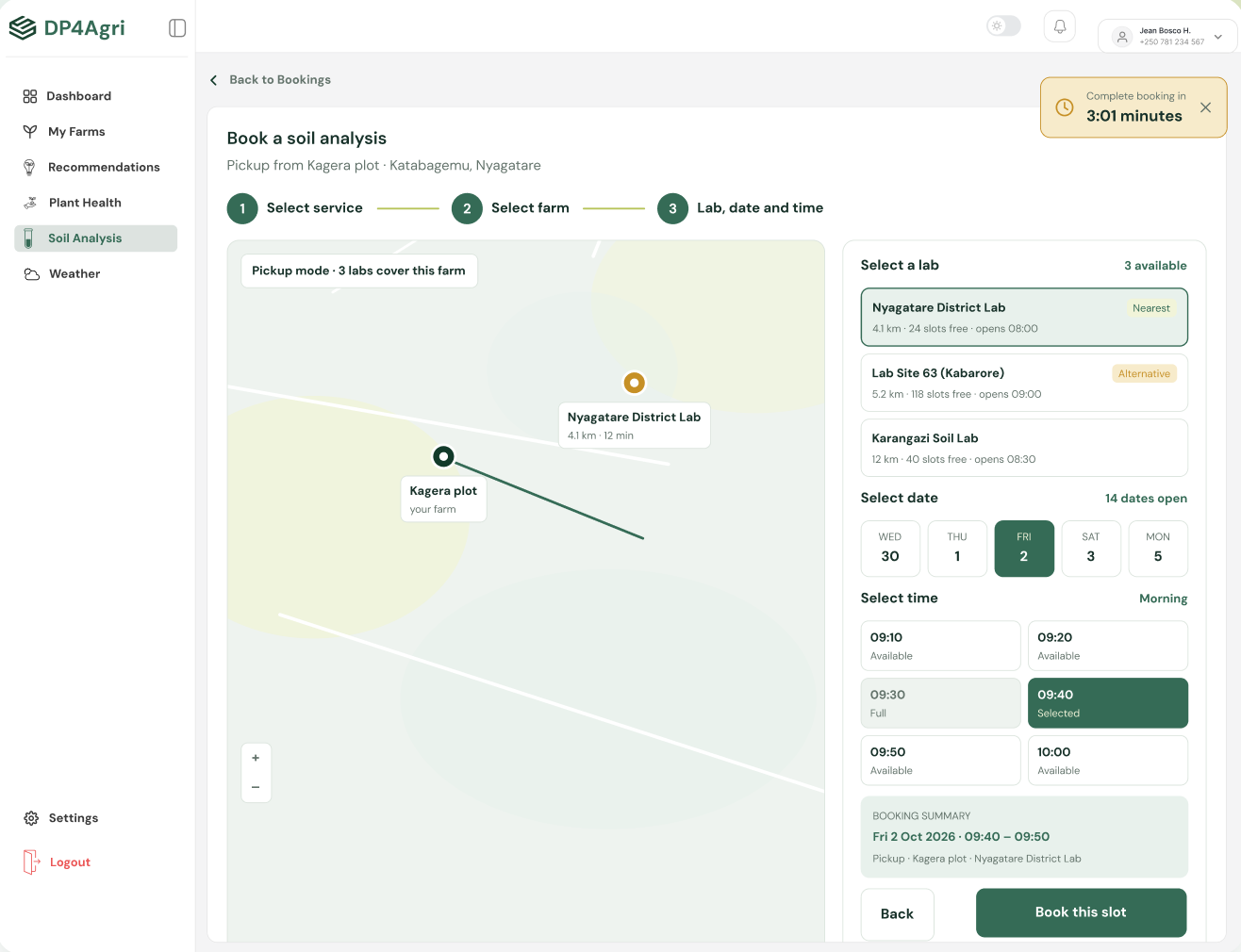The height and width of the screenshot is (952, 1241).
Task: Click the Nyagatare District Lab map pin
Action: pyautogui.click(x=635, y=383)
